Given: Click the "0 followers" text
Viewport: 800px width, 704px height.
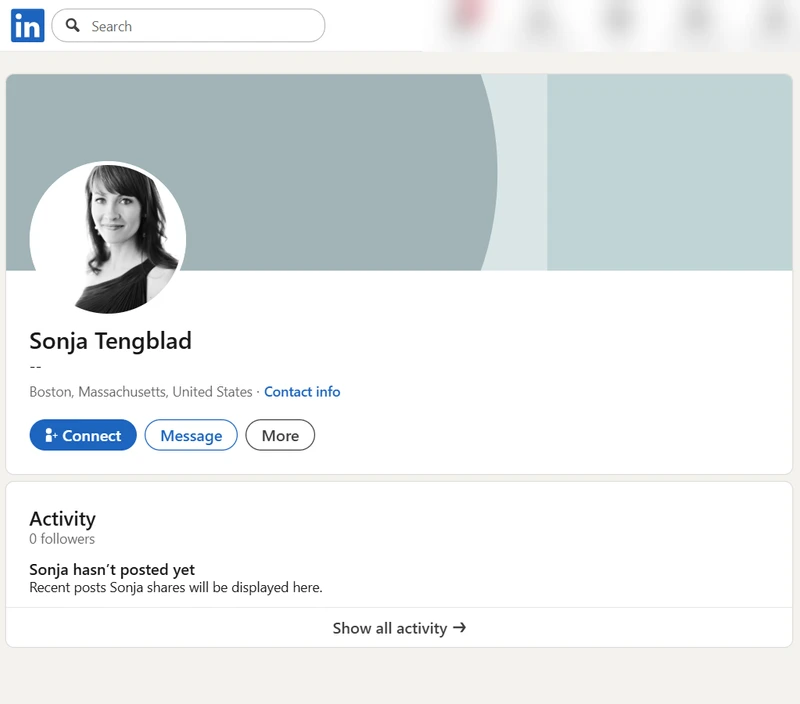Looking at the screenshot, I should point(62,539).
